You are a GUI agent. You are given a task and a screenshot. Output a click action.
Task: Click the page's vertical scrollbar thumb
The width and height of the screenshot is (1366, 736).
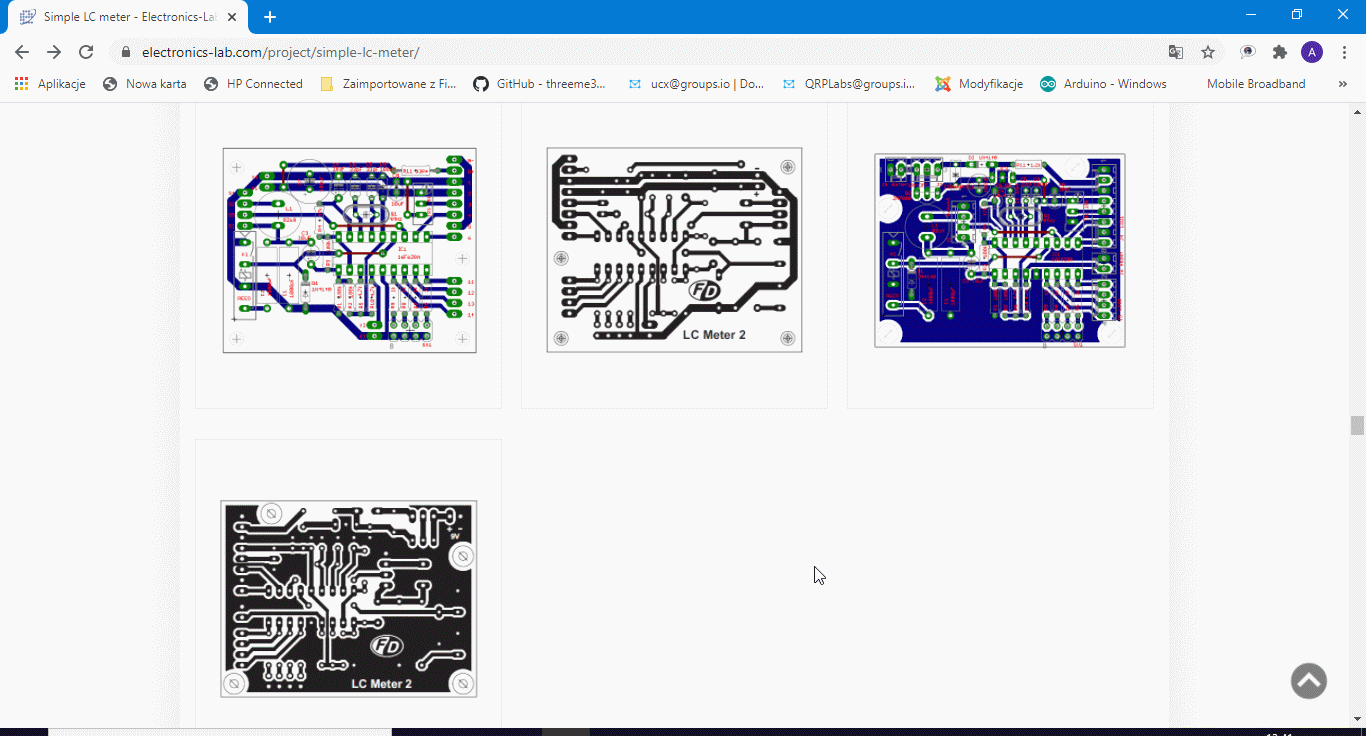(1357, 425)
